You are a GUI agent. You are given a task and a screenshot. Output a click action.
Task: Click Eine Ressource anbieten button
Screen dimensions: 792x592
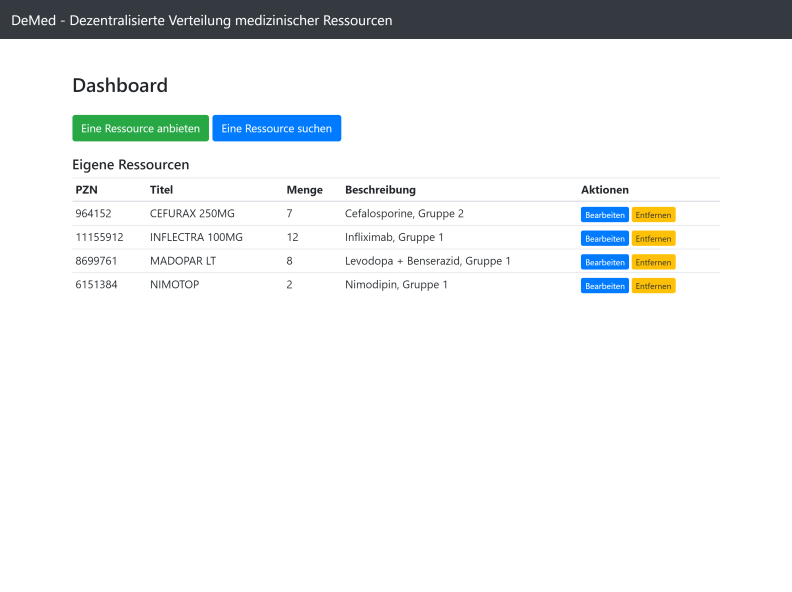click(x=140, y=128)
